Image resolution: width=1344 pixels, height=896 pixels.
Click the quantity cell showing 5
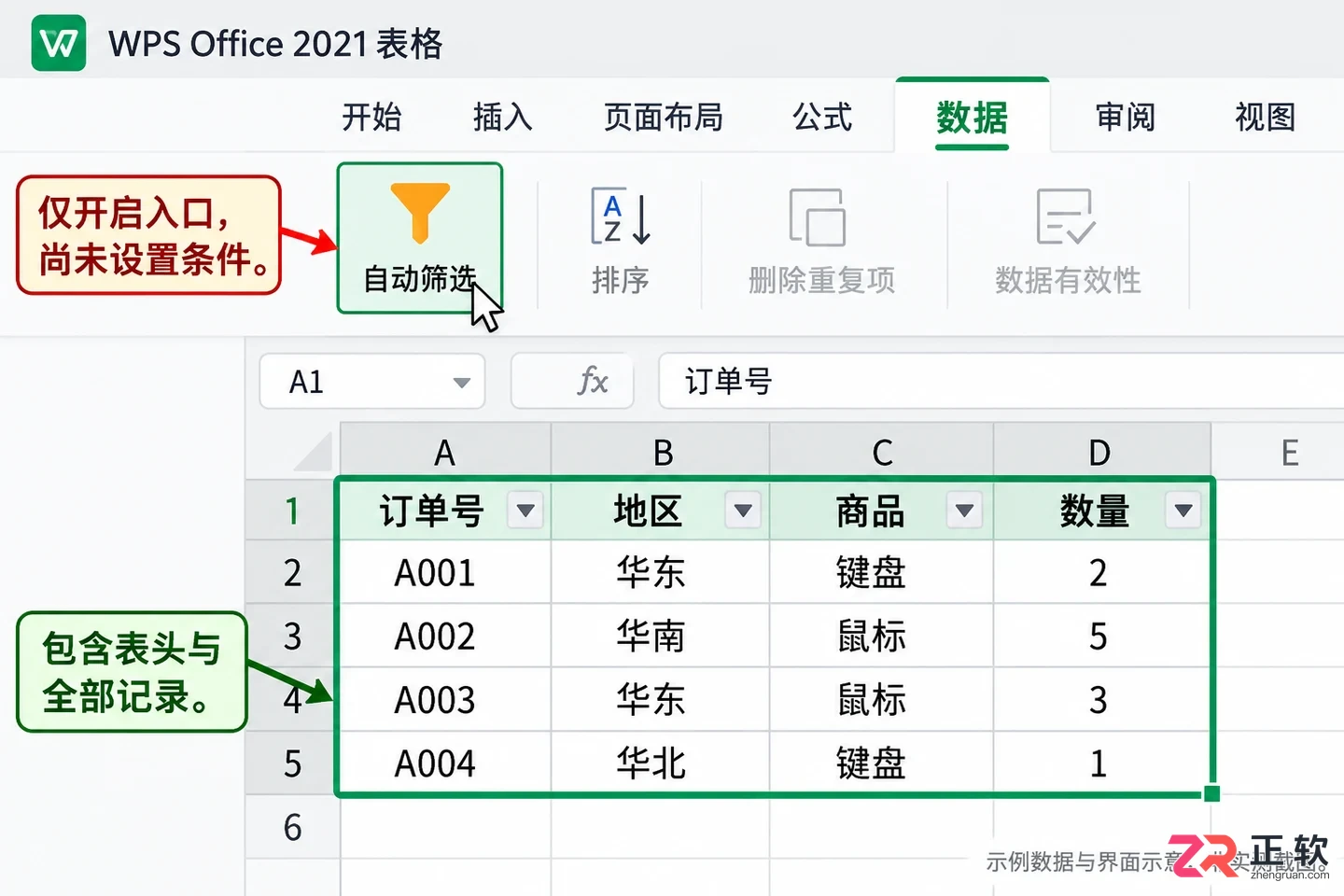pyautogui.click(x=1102, y=637)
